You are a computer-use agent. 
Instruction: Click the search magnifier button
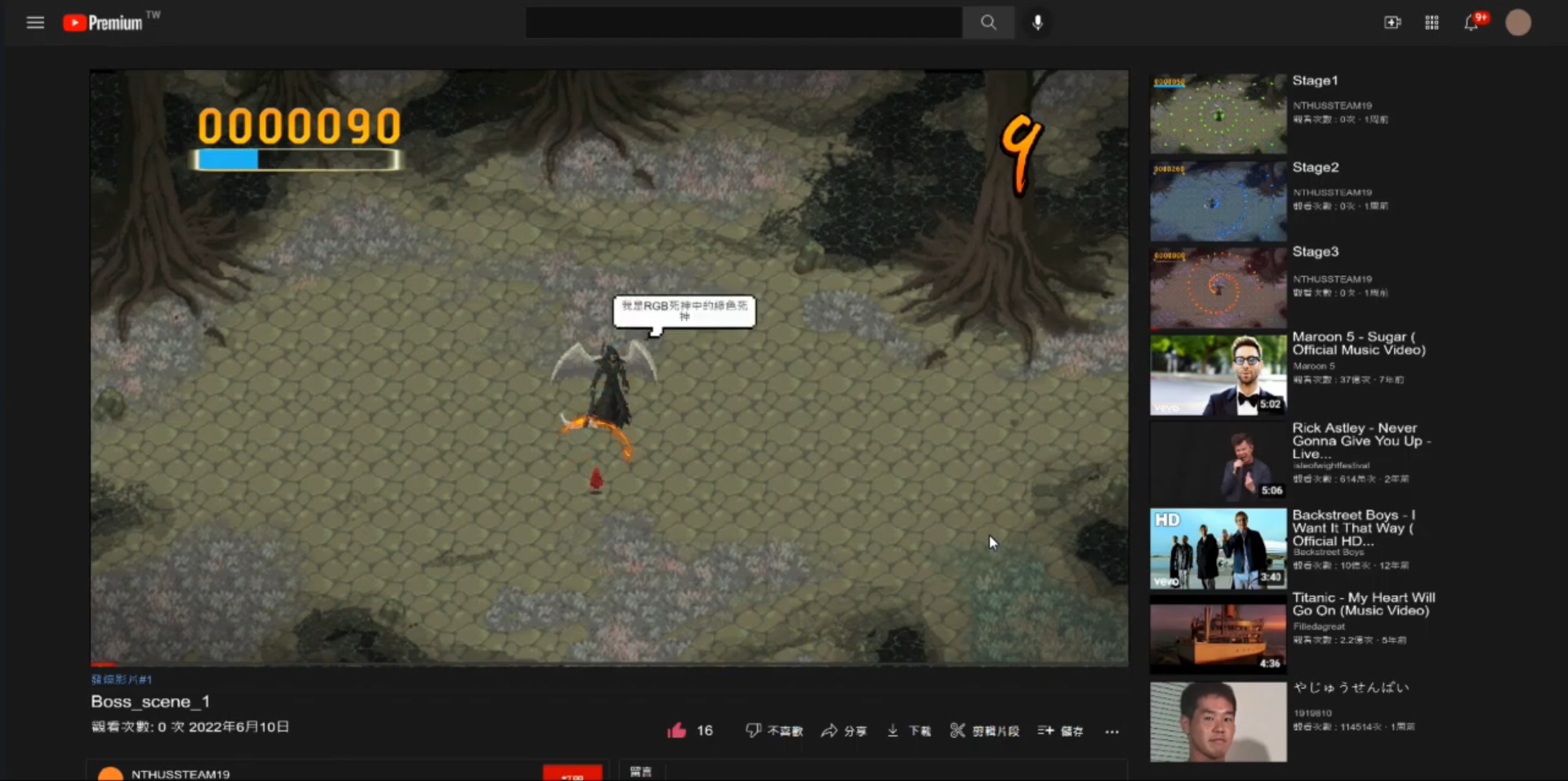click(x=988, y=23)
